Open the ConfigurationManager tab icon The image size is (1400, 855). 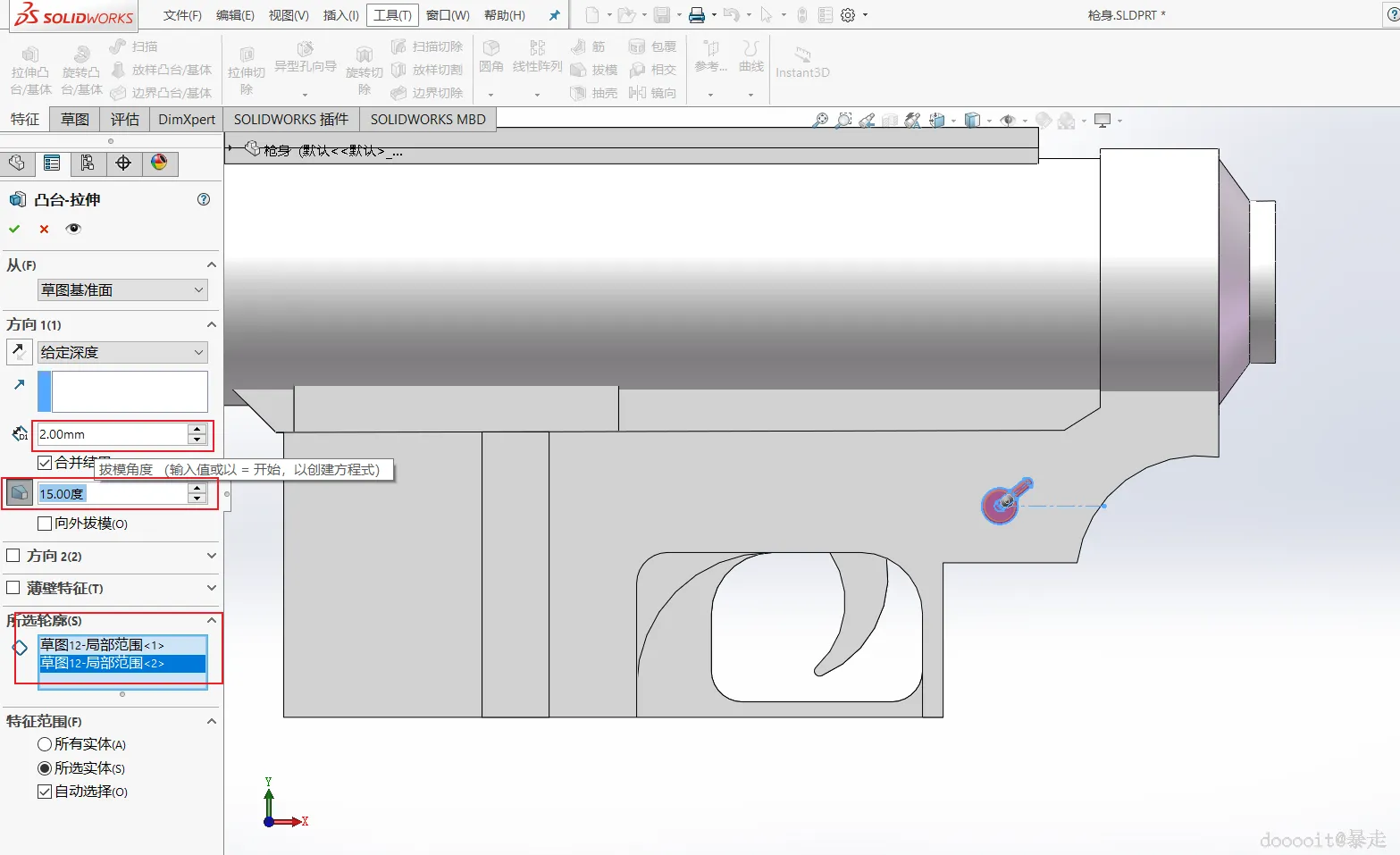(x=88, y=163)
